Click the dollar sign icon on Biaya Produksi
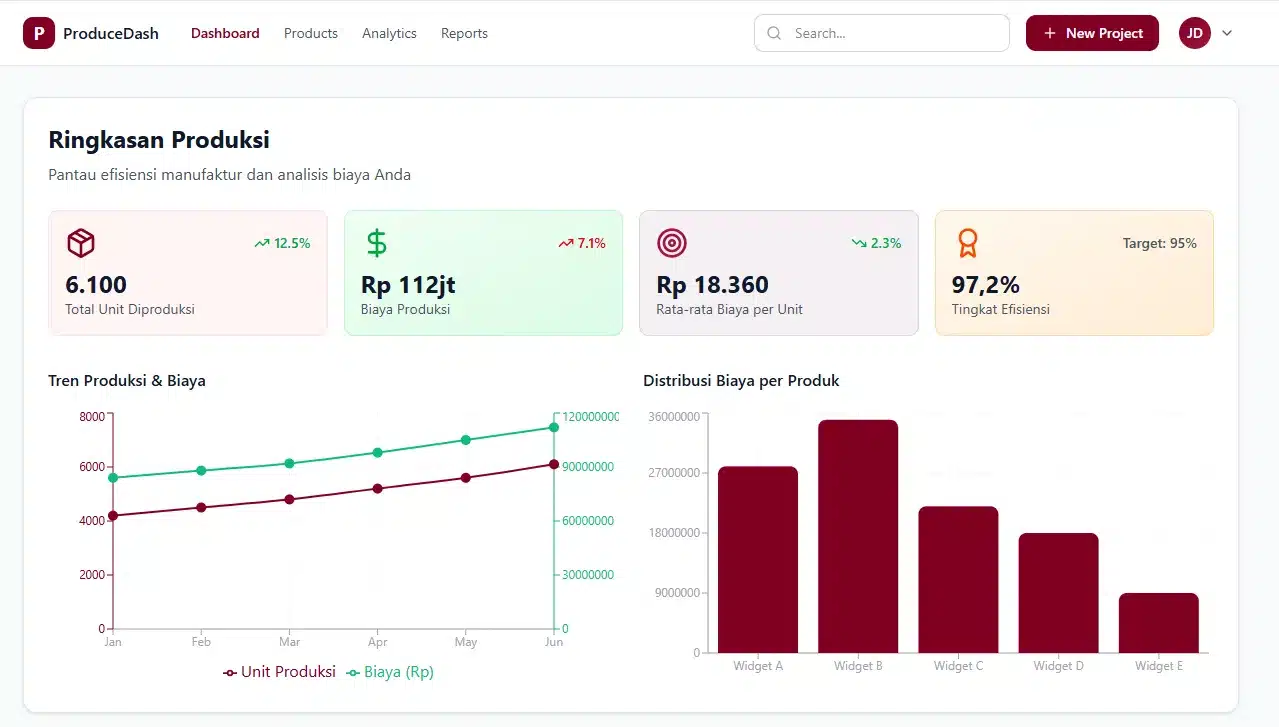Viewport: 1279px width, 727px height. (376, 243)
